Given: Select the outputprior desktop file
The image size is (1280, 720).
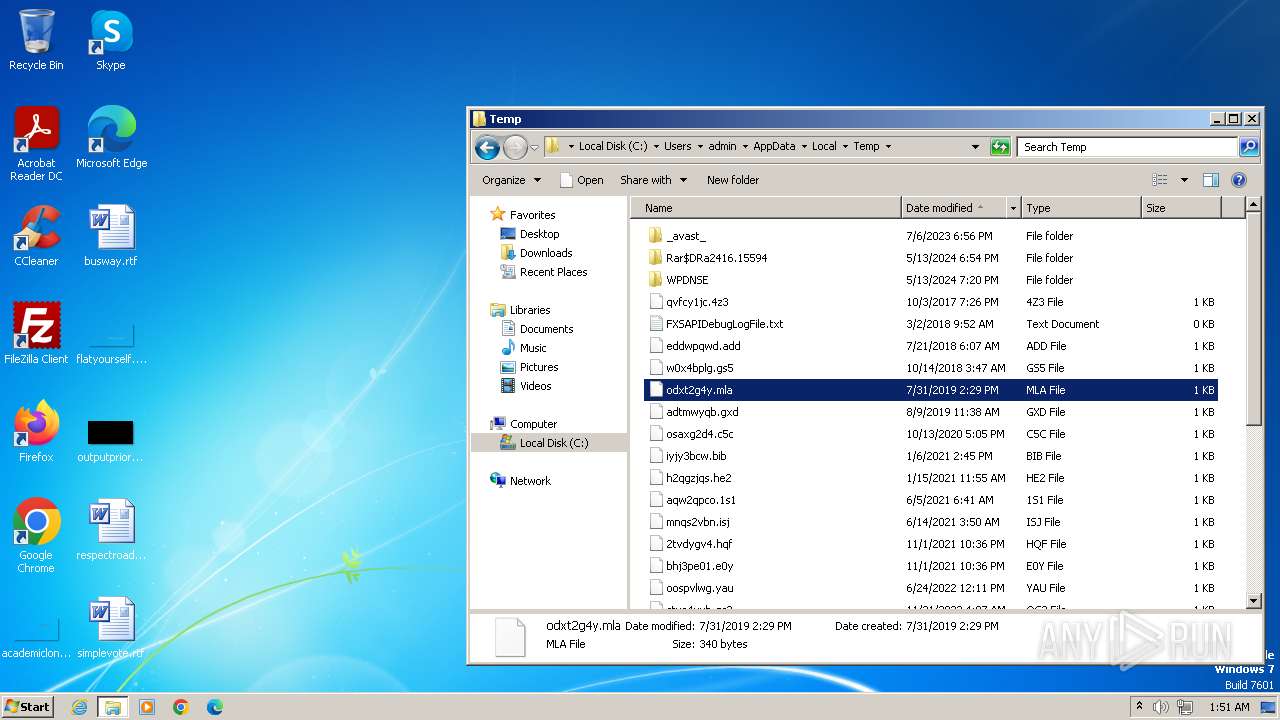Looking at the screenshot, I should click(110, 439).
